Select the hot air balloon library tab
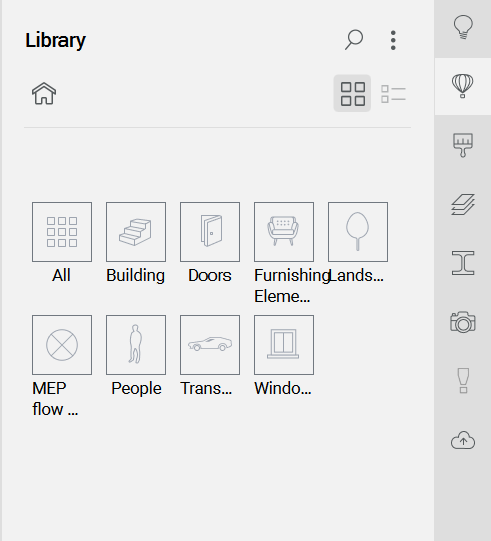 pos(463,86)
